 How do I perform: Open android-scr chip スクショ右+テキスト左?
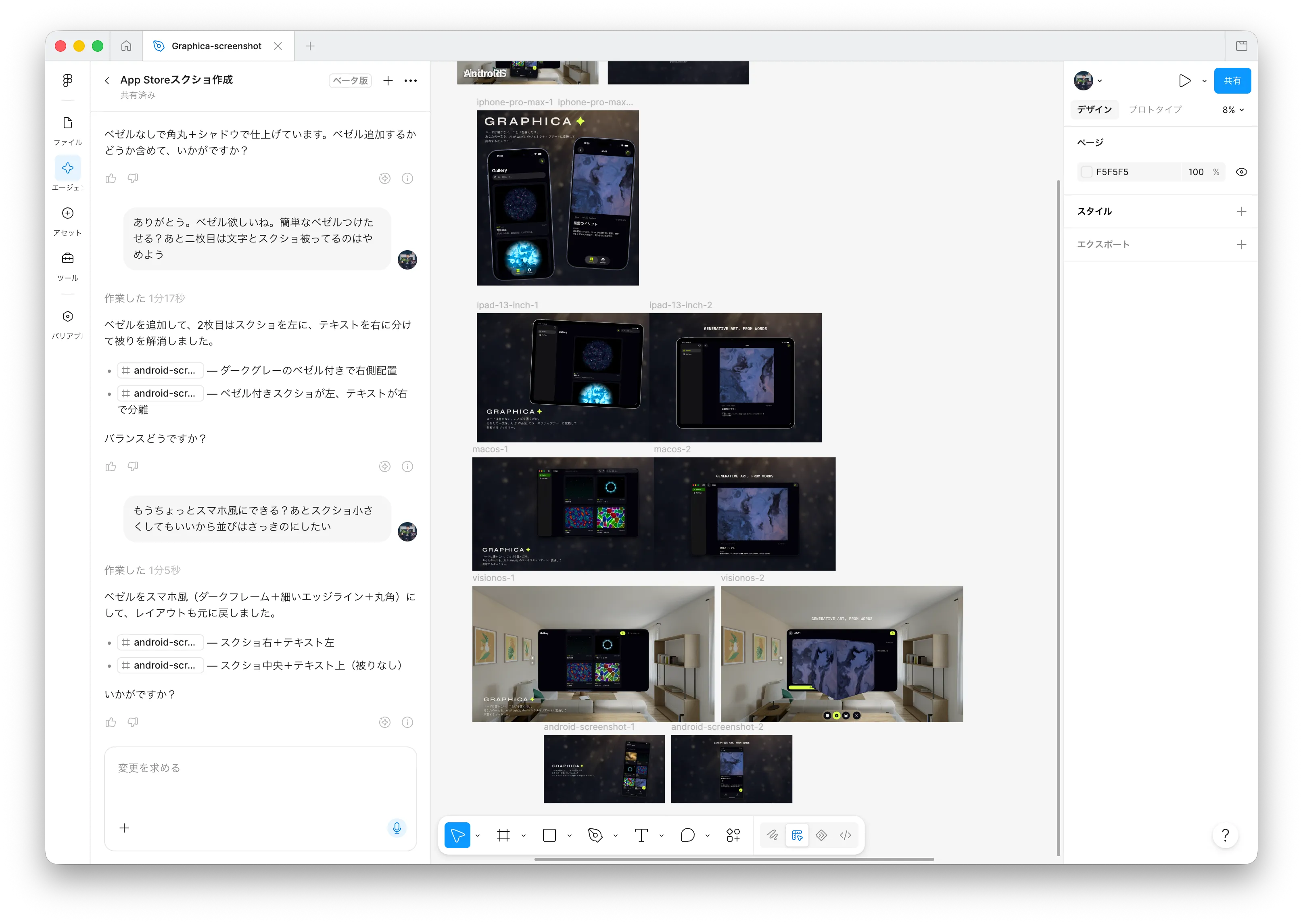(161, 642)
